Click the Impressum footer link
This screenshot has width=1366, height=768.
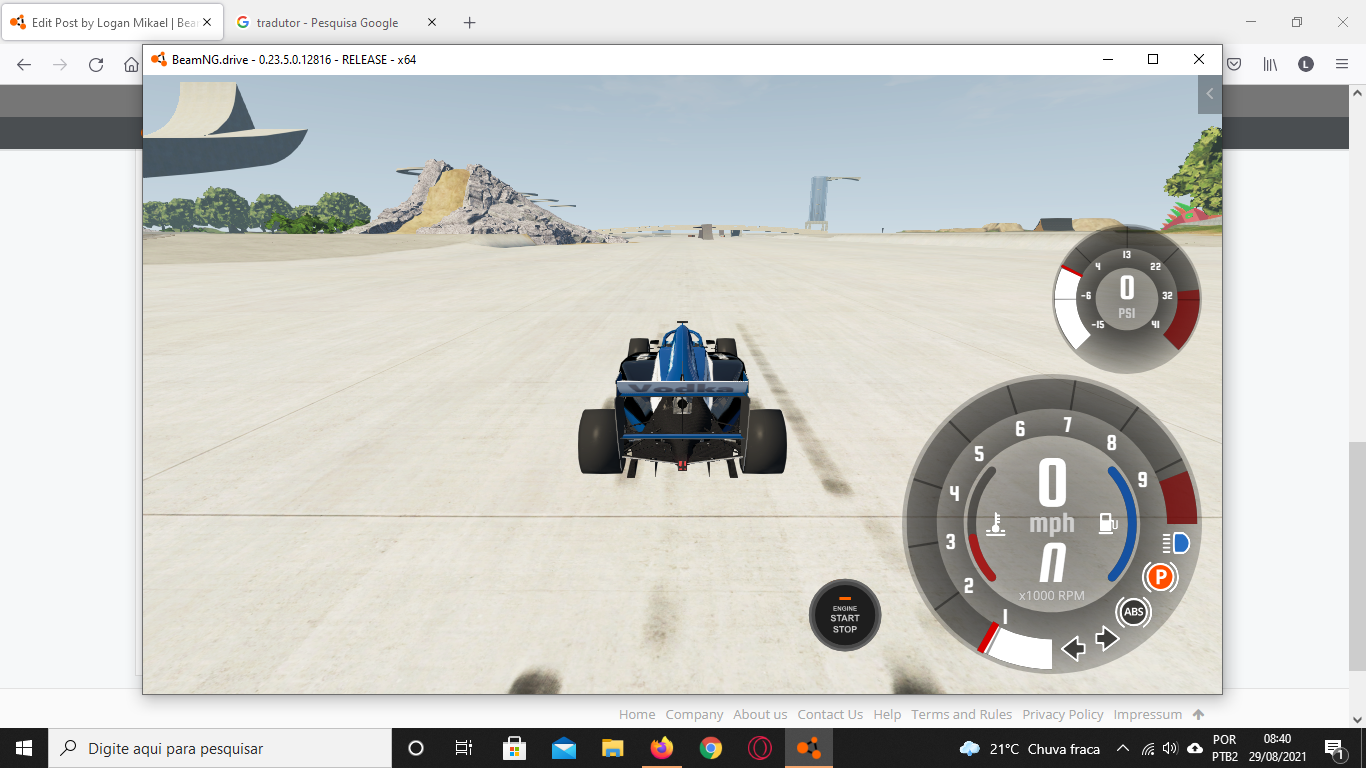(1148, 714)
